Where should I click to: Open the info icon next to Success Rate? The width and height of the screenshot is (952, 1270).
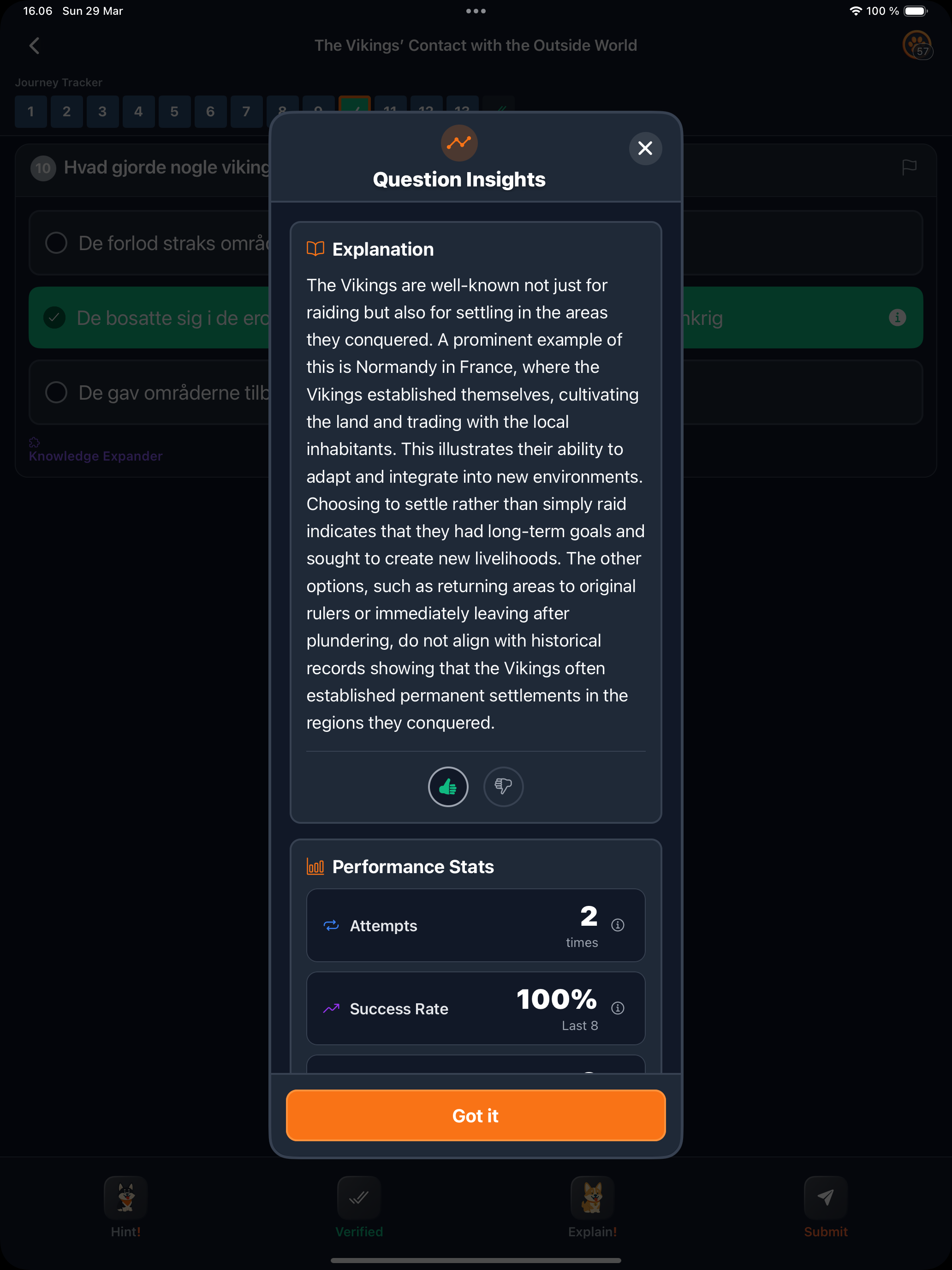pyautogui.click(x=618, y=1007)
